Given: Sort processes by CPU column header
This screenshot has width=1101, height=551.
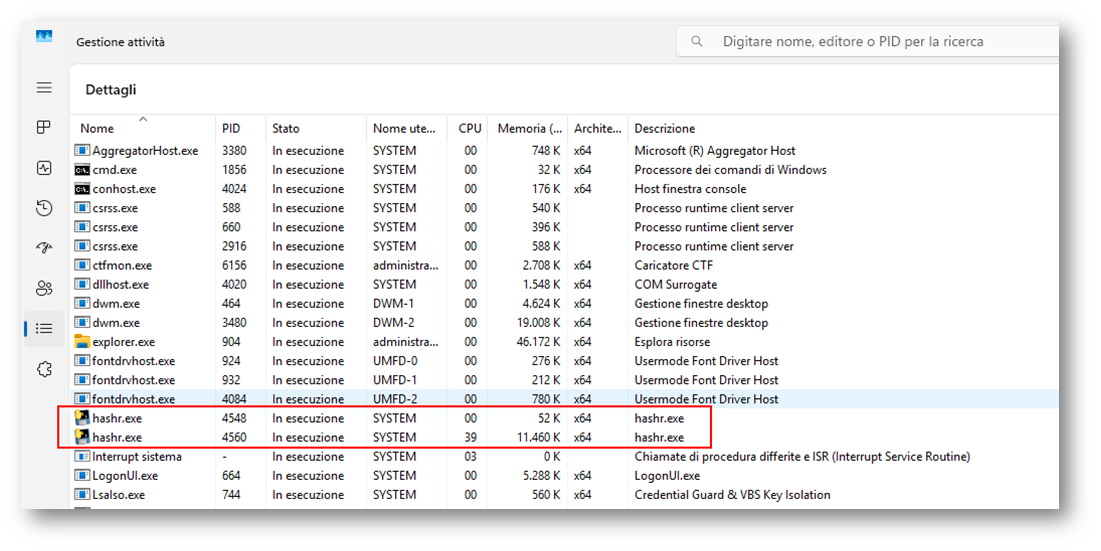Looking at the screenshot, I should click(x=470, y=129).
